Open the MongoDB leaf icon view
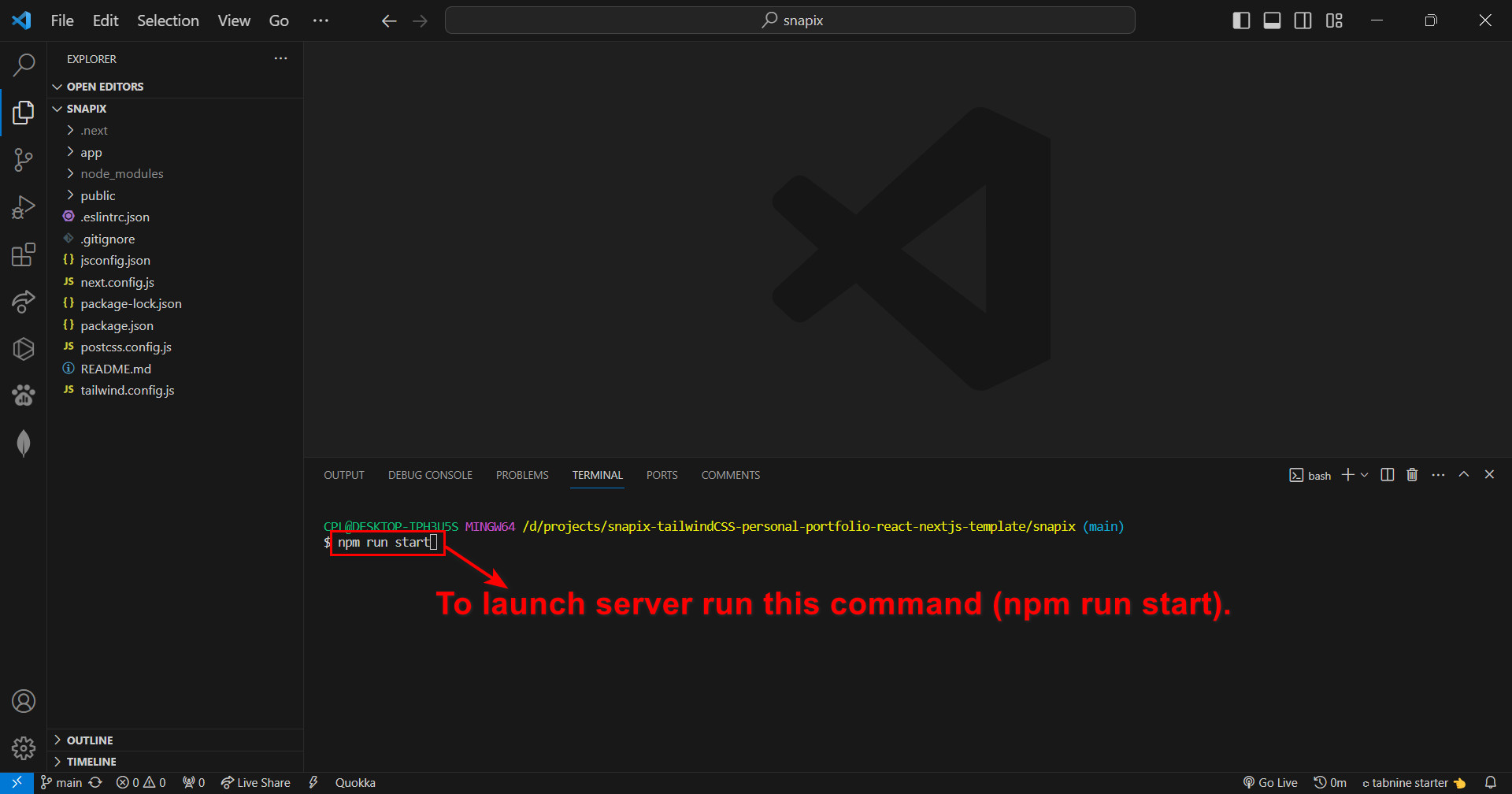Image resolution: width=1512 pixels, height=794 pixels. (24, 443)
